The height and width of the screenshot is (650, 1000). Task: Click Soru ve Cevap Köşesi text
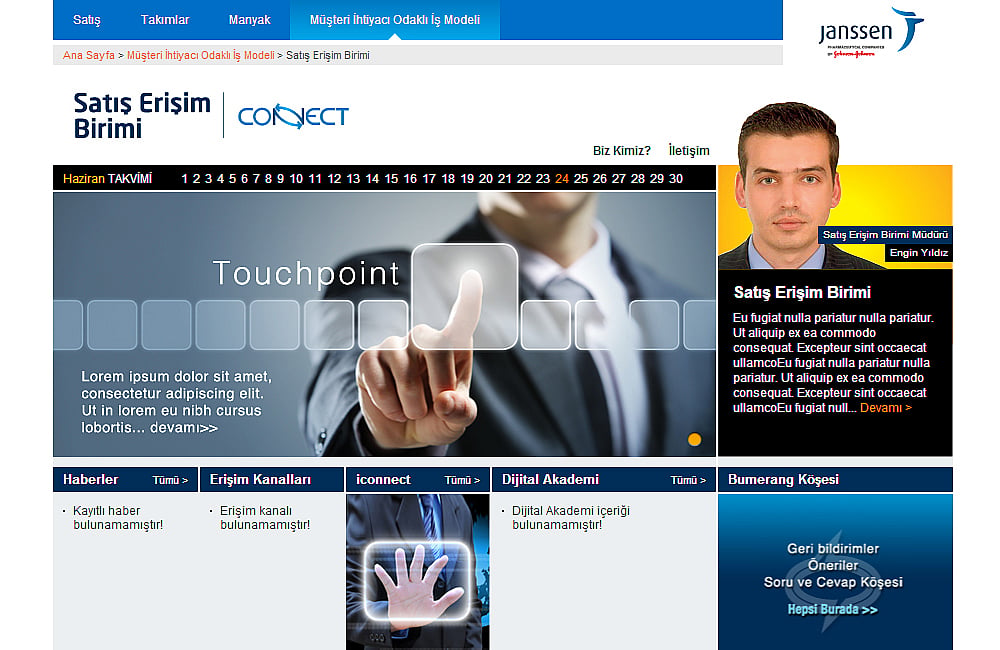tap(833, 582)
